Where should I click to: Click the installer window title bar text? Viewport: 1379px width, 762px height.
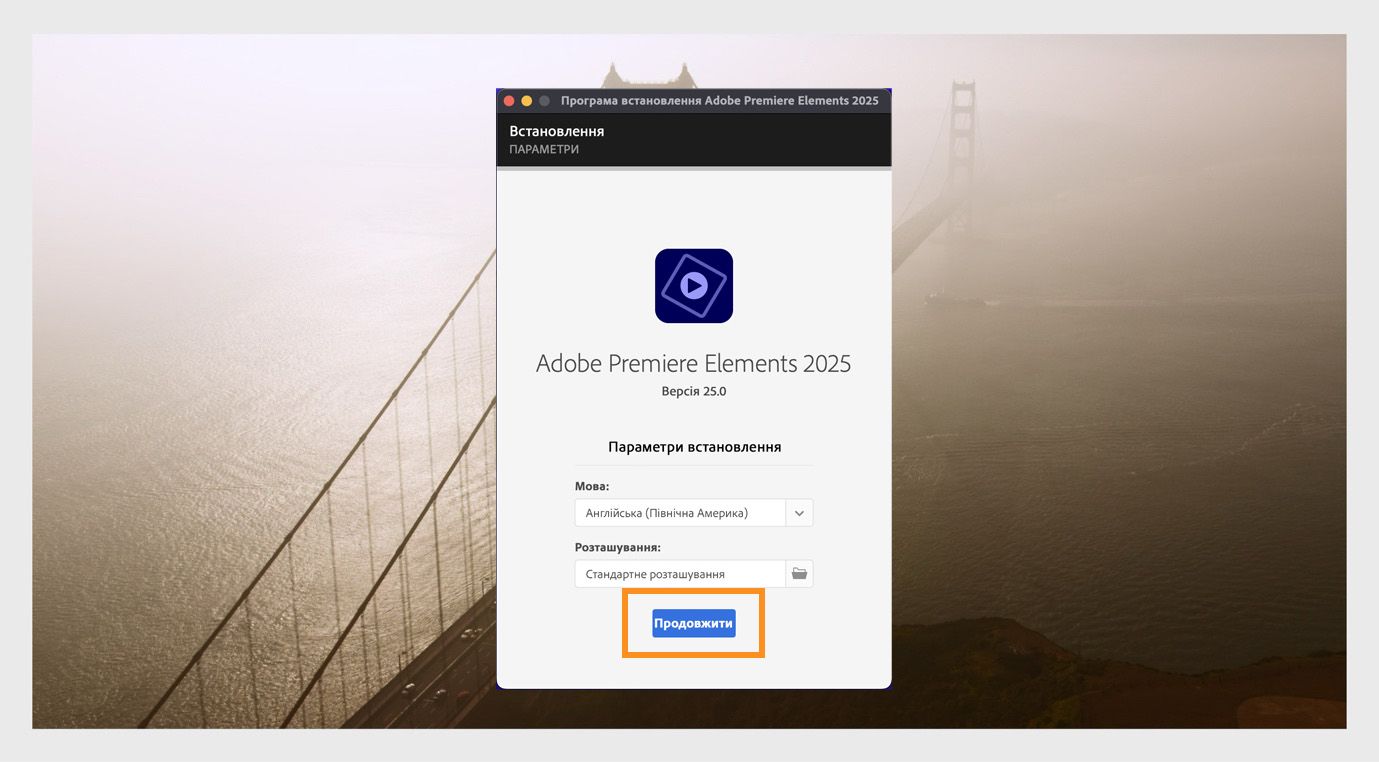coord(720,101)
